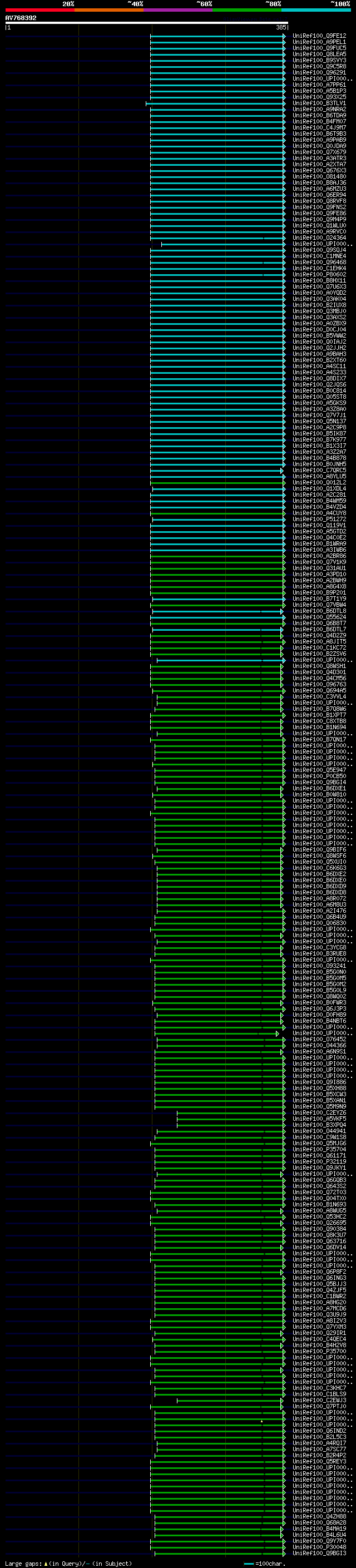The image size is (356, 1568).
Task: Click the white query sequence ruler bar
Action: [x=147, y=23]
